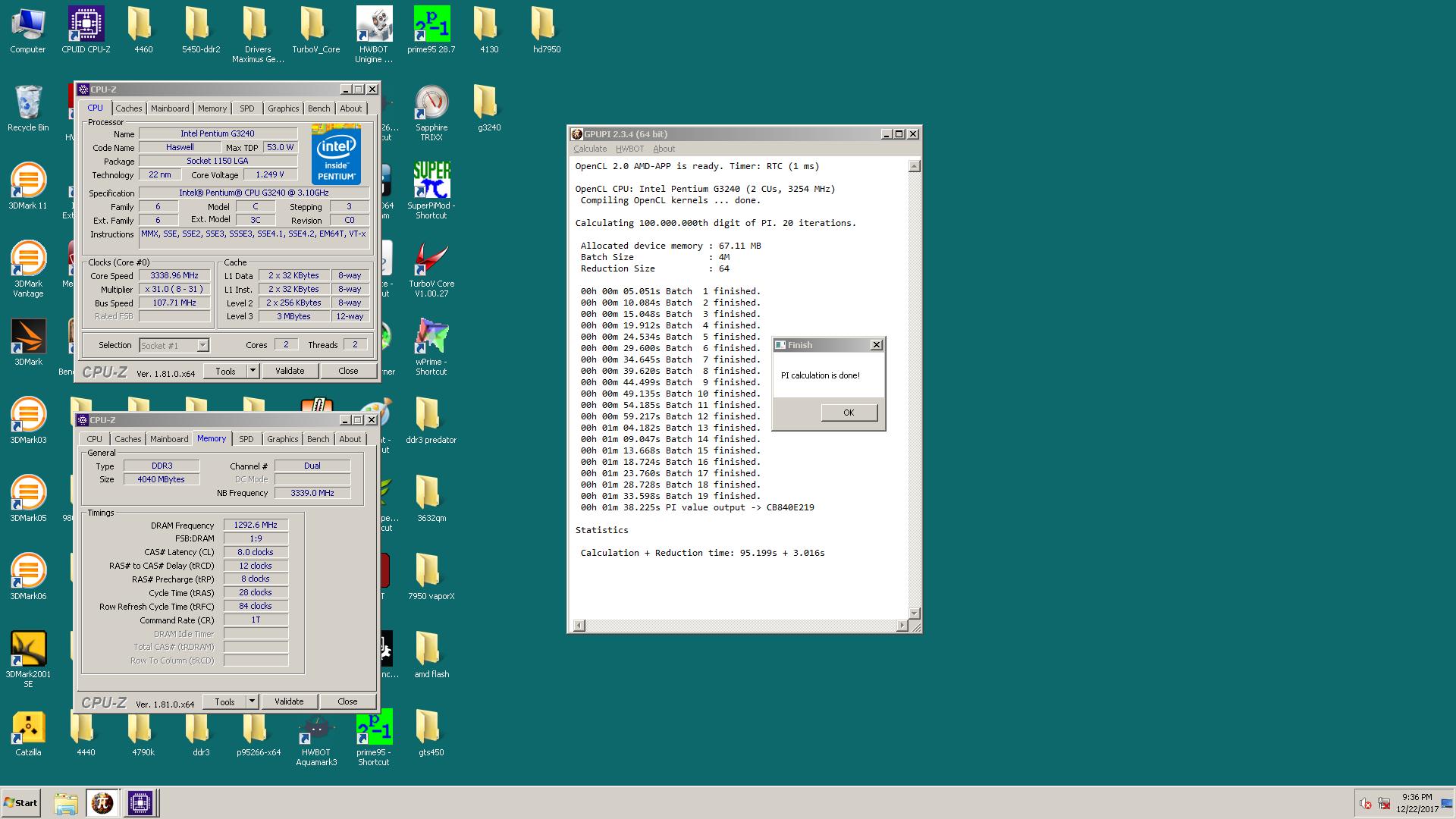Click Tools button in upper CPU-Z
This screenshot has height=819, width=1456.
pyautogui.click(x=225, y=371)
